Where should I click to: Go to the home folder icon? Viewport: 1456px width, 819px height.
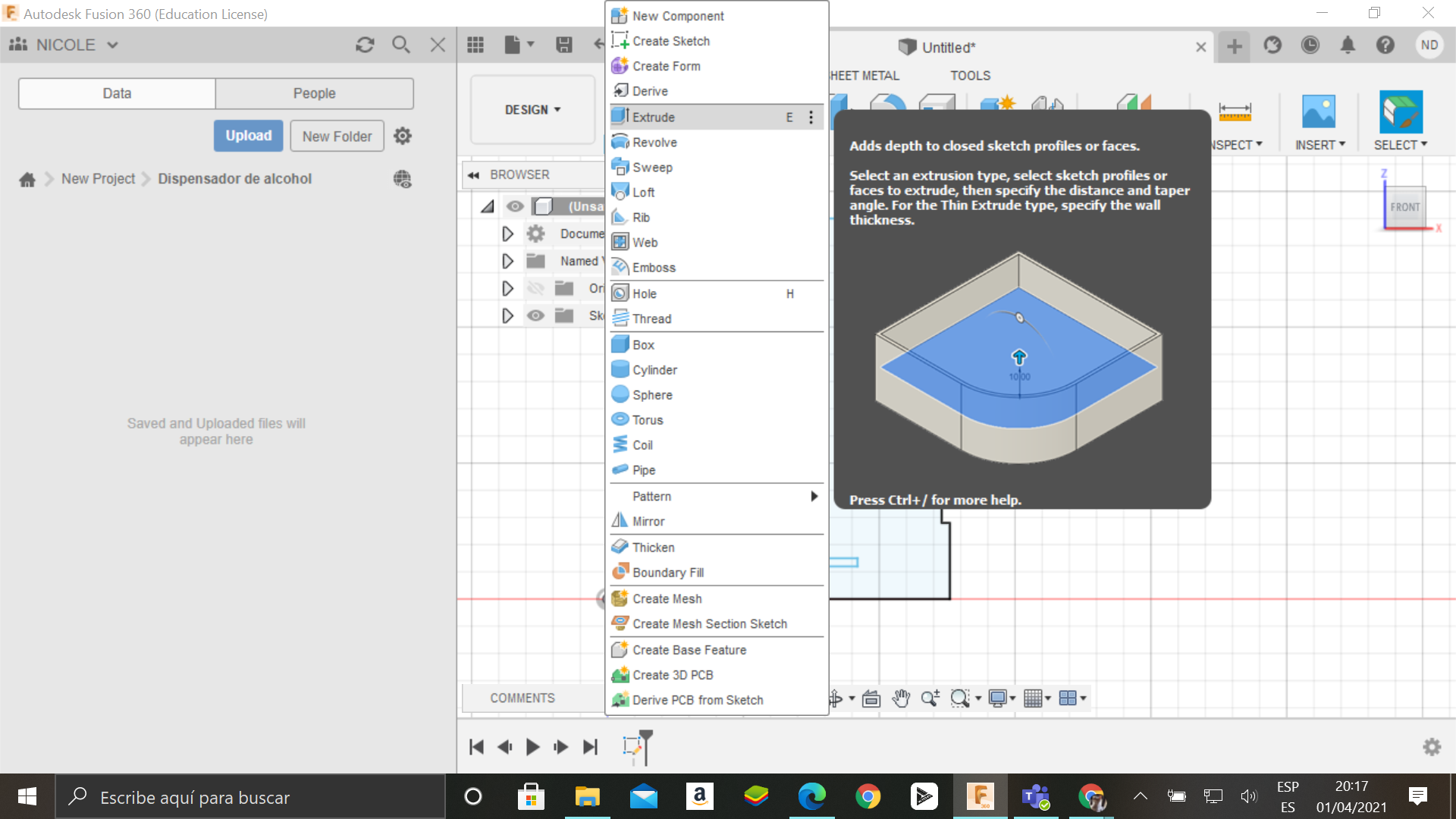click(x=27, y=179)
